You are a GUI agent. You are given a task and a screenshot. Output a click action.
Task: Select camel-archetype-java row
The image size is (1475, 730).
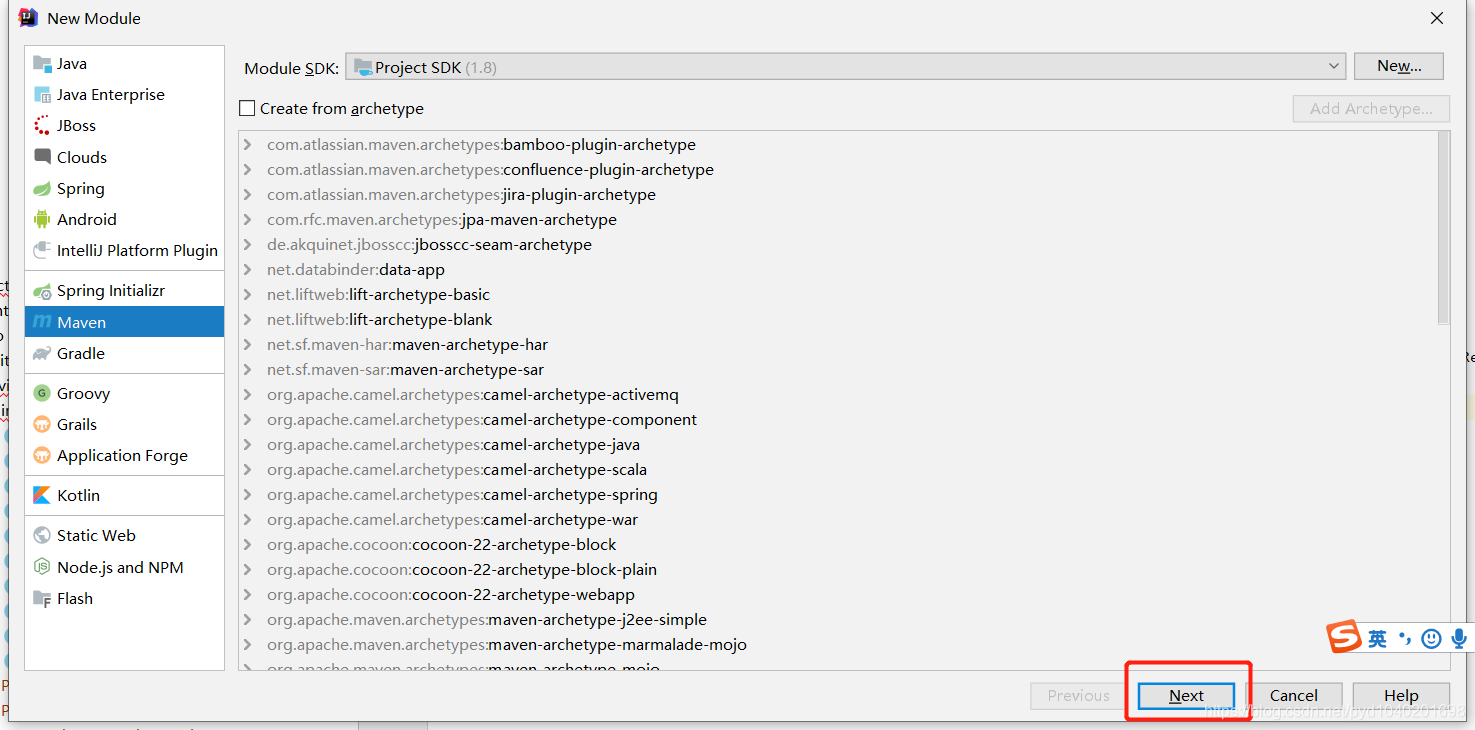coord(838,445)
